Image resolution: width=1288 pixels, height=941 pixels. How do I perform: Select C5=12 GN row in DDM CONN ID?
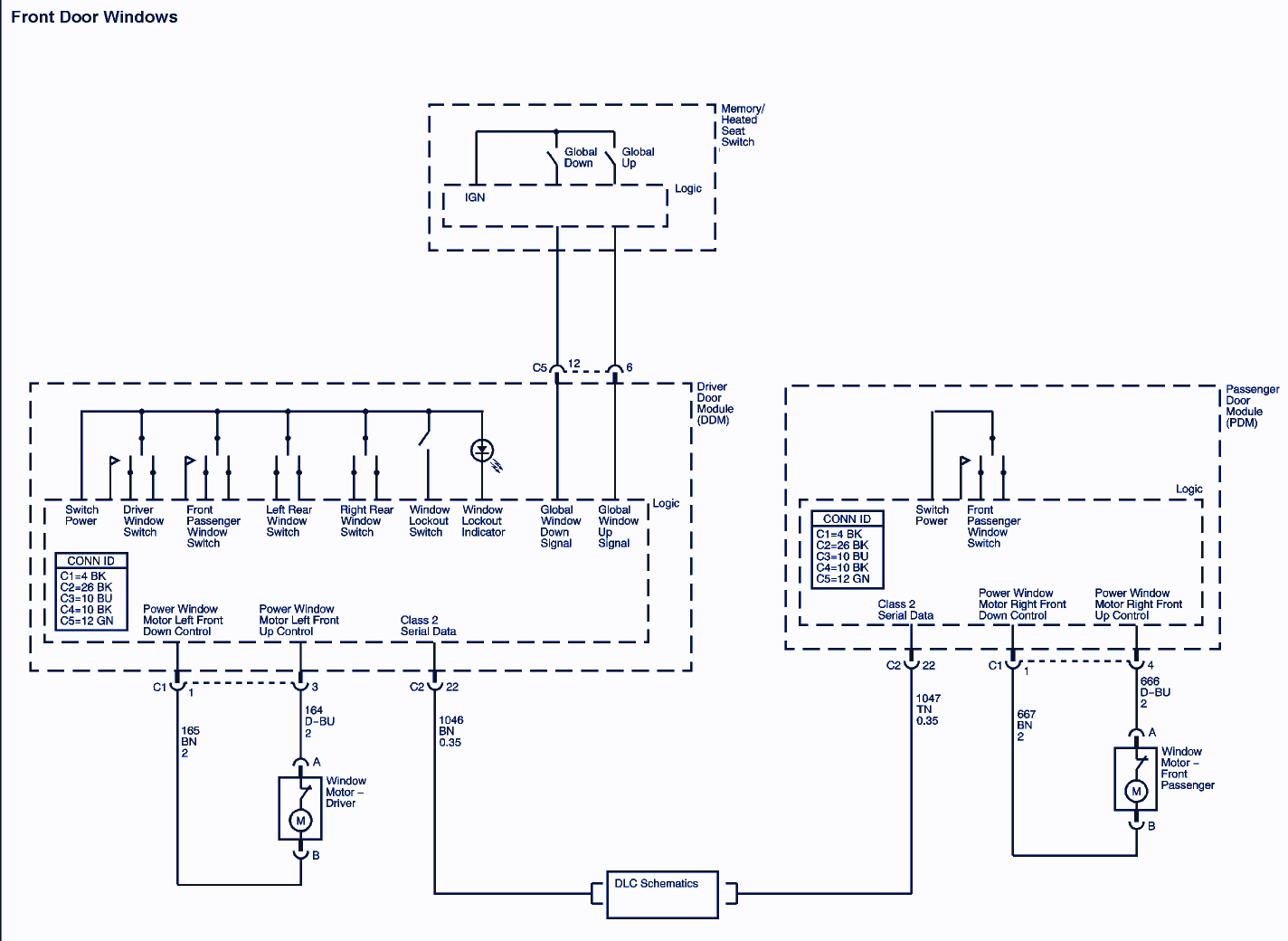click(x=87, y=621)
